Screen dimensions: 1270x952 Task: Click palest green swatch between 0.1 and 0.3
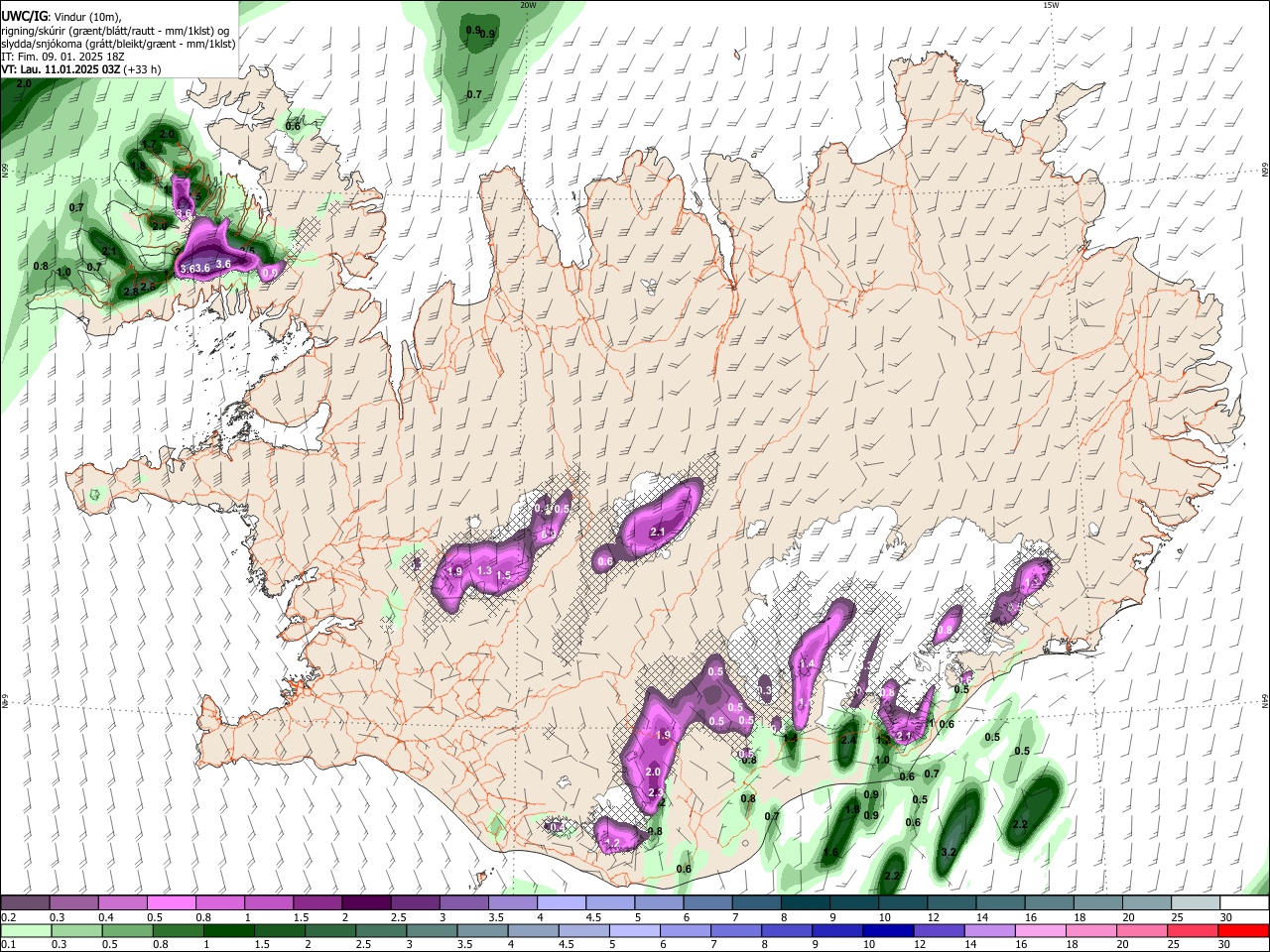[x=25, y=930]
